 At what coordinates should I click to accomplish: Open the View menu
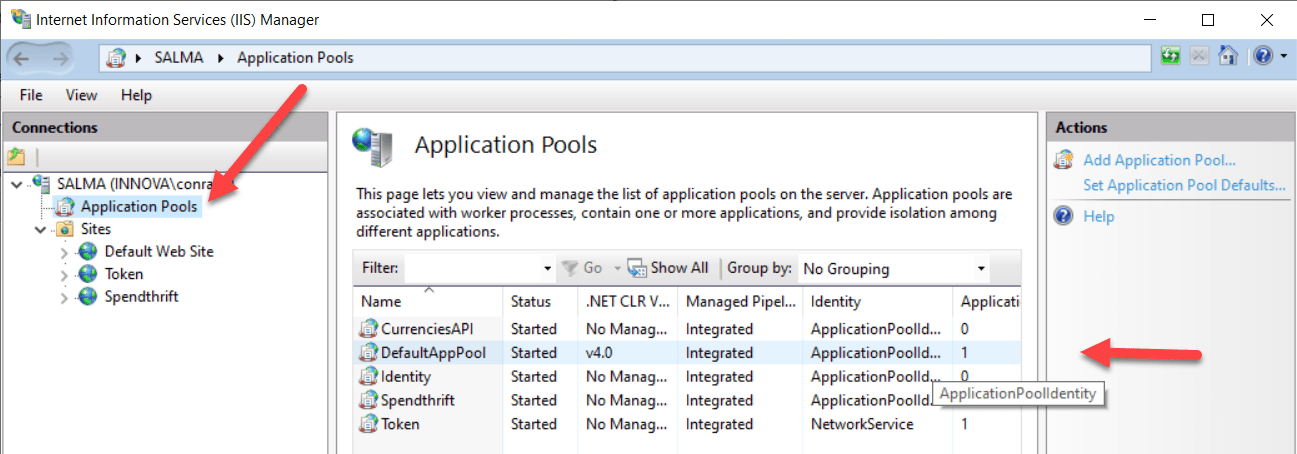81,95
